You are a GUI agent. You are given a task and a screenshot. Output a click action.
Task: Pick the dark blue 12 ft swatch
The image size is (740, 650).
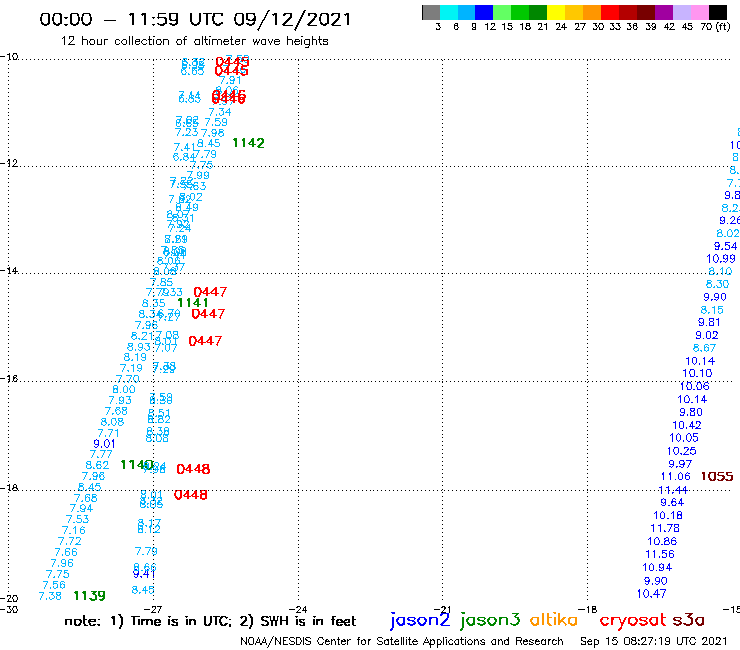[484, 12]
